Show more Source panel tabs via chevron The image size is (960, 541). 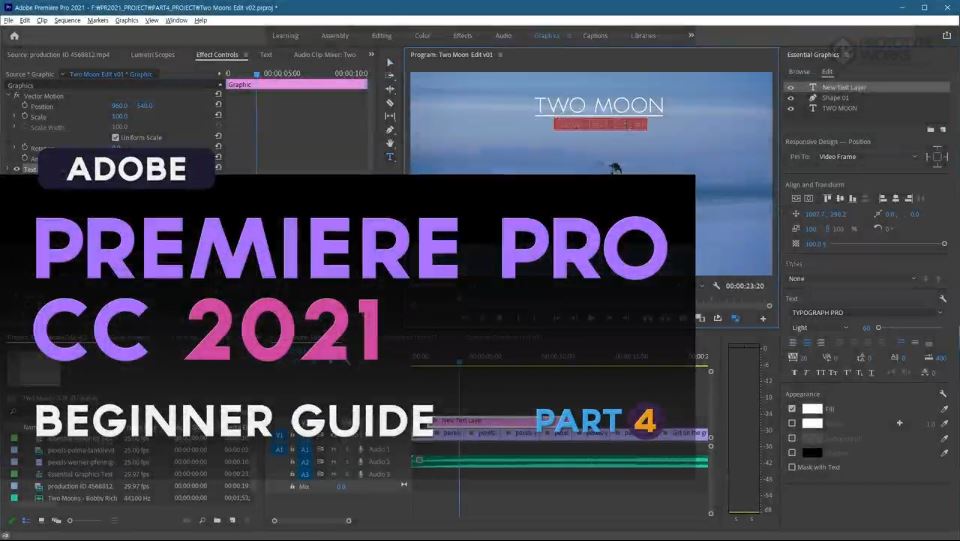point(371,54)
